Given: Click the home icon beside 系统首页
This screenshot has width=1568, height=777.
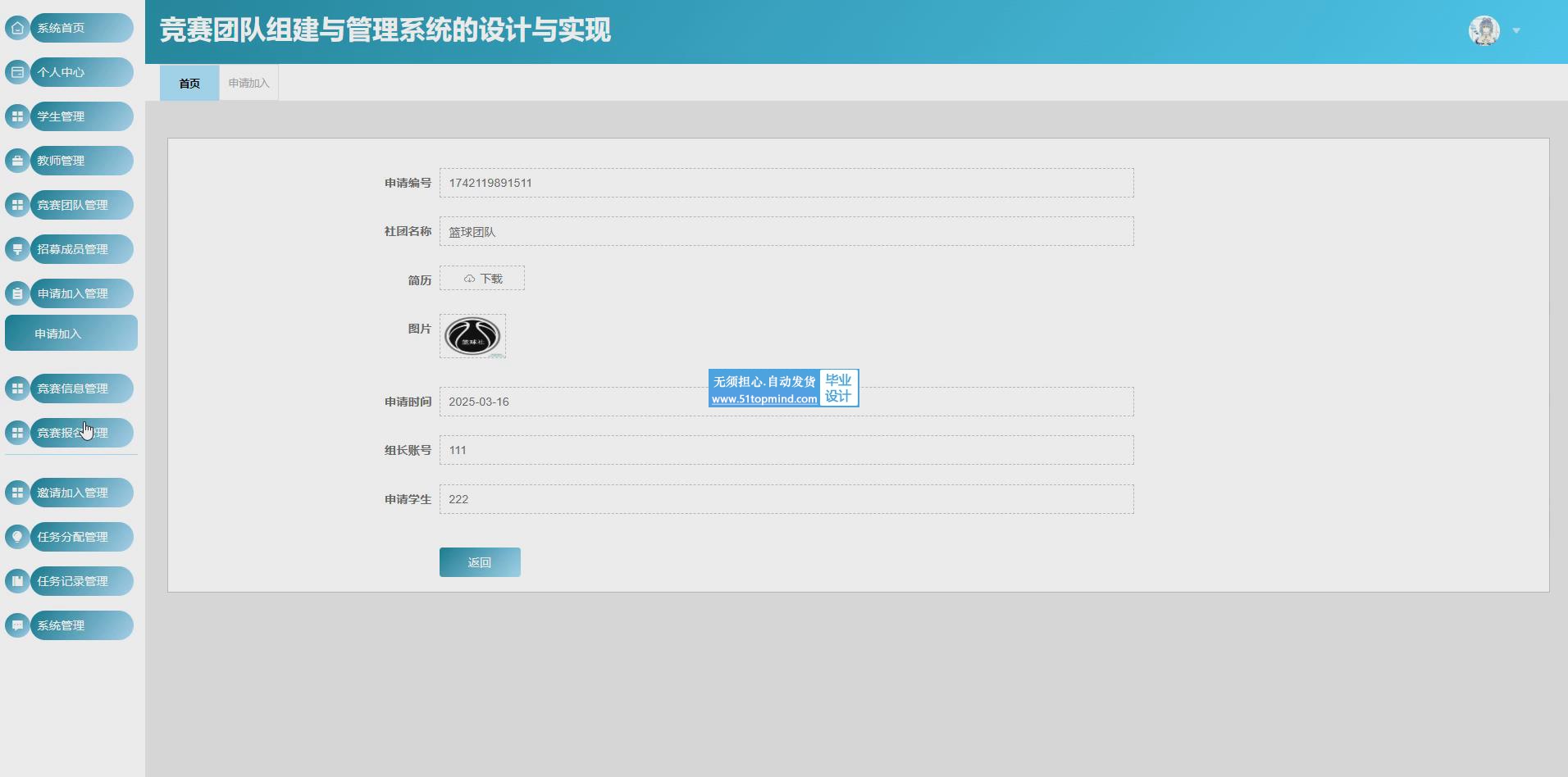Looking at the screenshot, I should [17, 28].
